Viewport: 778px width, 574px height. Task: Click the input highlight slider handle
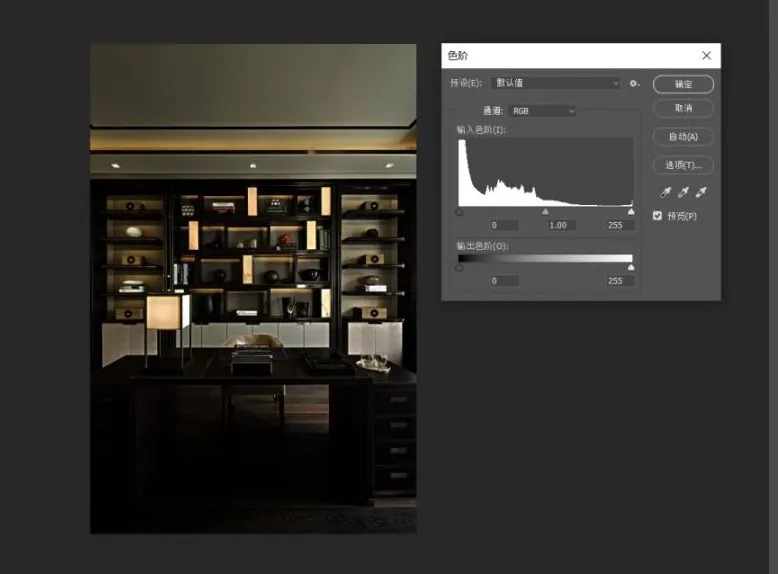point(631,212)
